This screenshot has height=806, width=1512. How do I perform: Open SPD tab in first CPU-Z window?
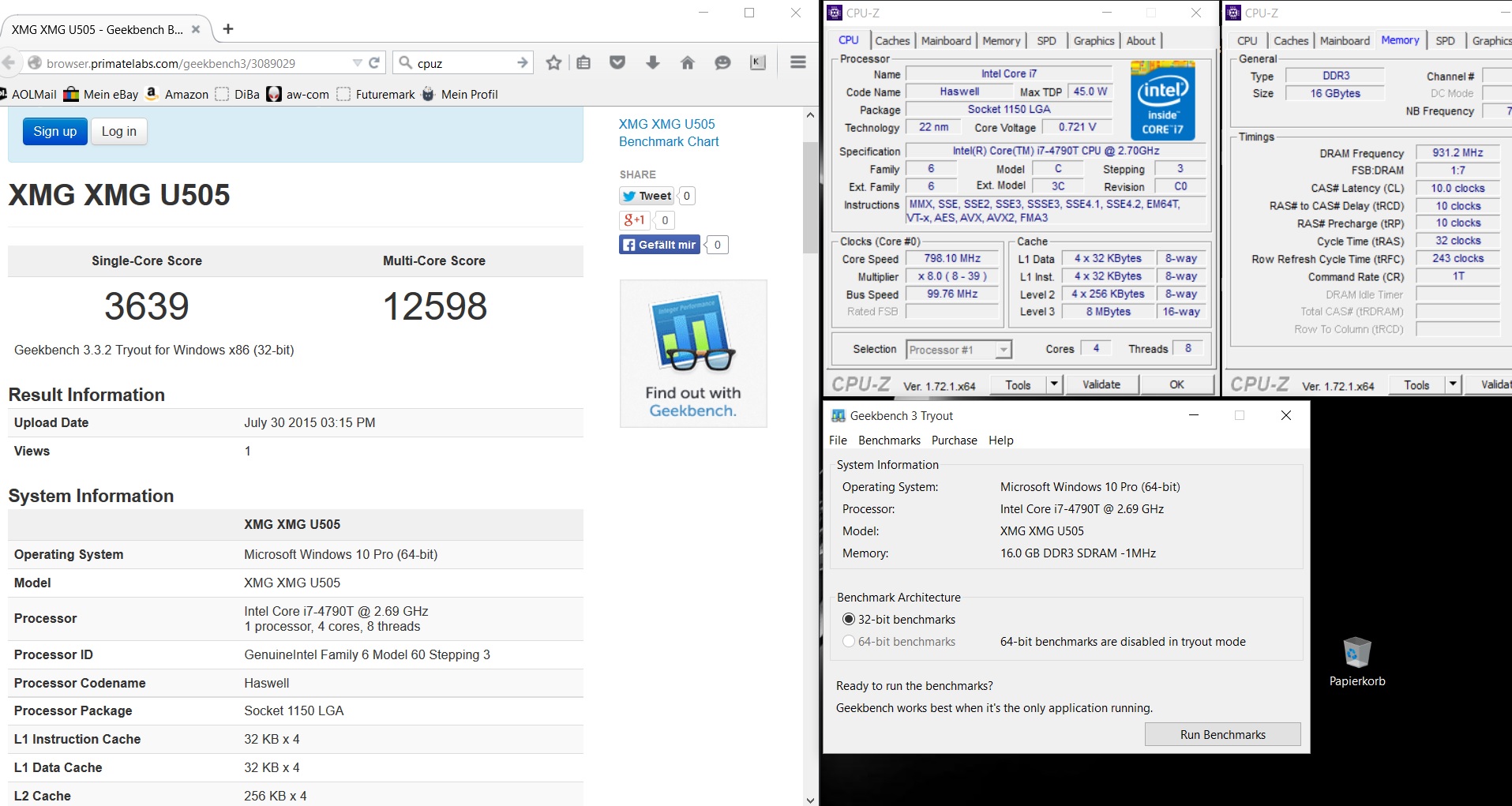1046,41
